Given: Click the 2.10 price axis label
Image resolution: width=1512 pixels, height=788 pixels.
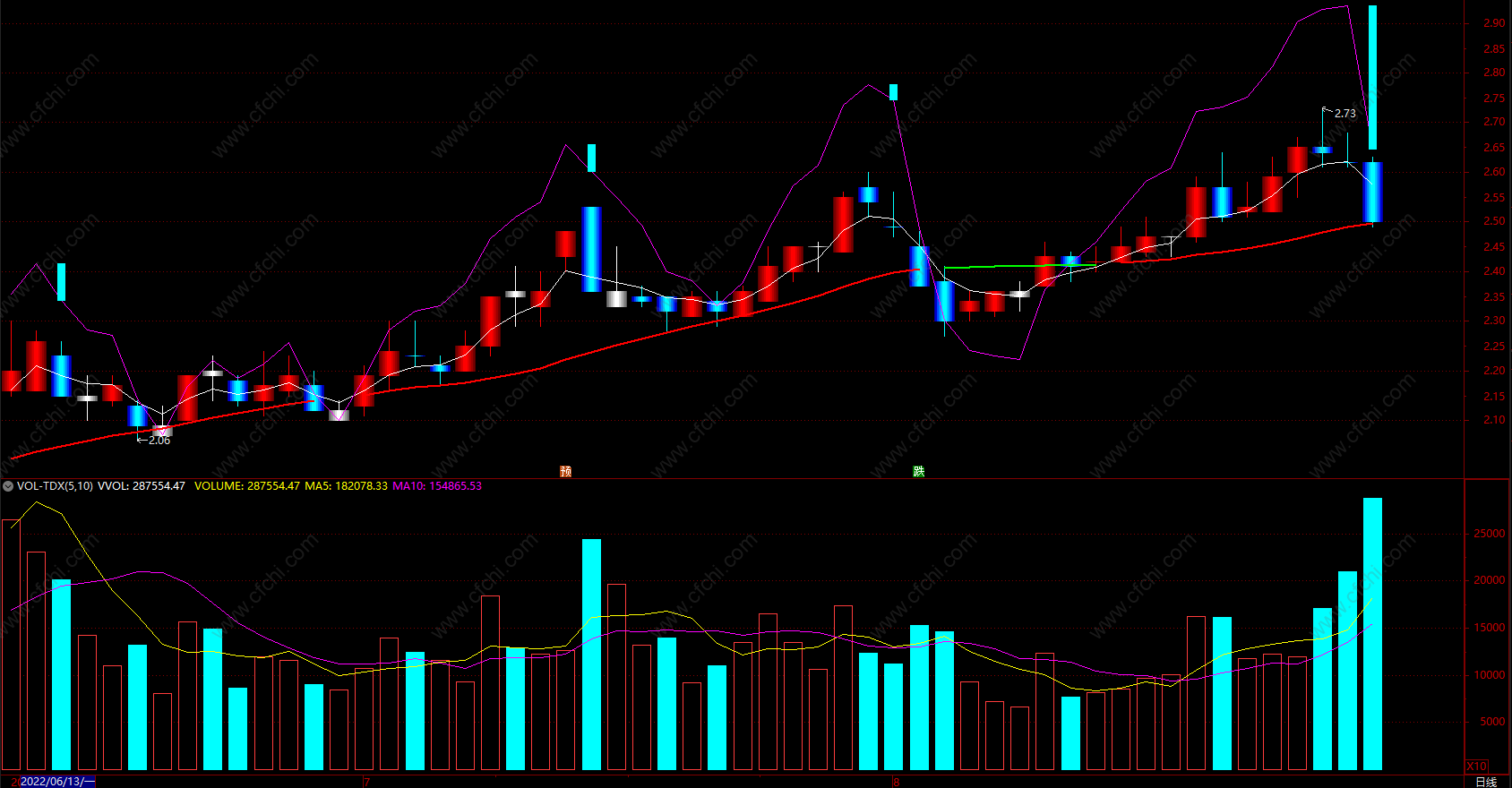Looking at the screenshot, I should (x=1494, y=420).
